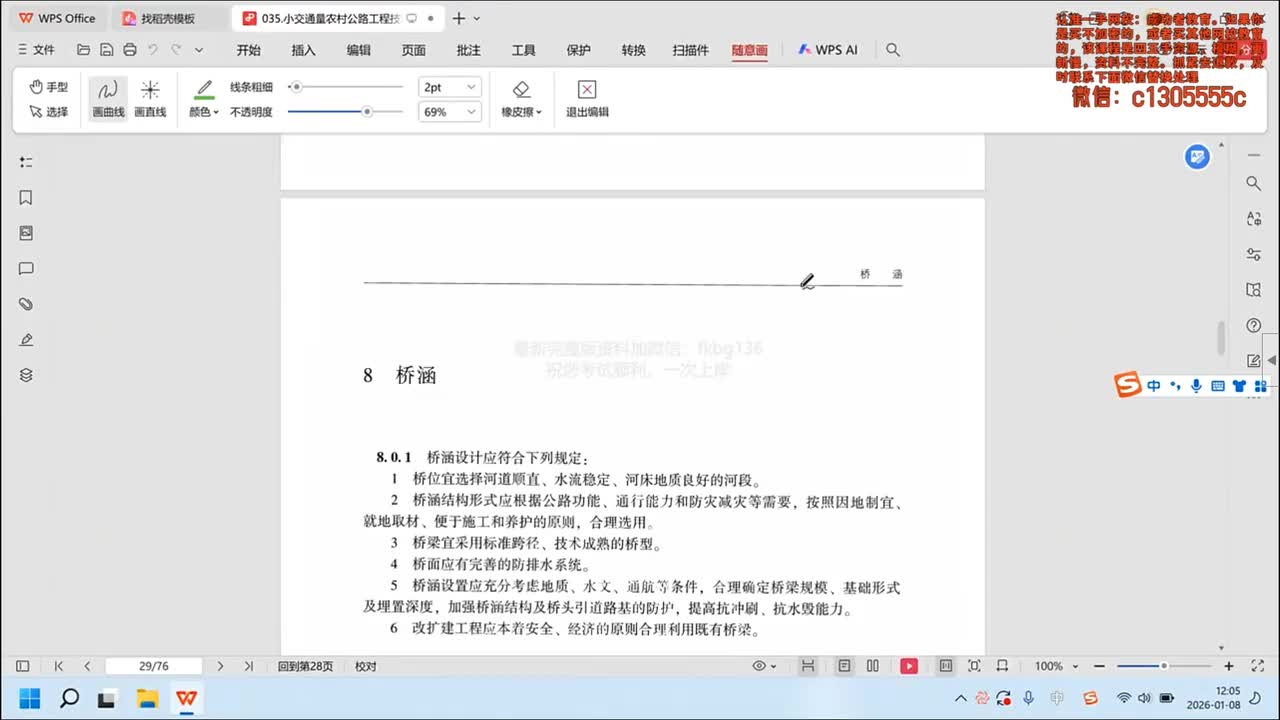This screenshot has height=720, width=1280.
Task: Click the Save icon in quick access bar
Action: [106, 50]
